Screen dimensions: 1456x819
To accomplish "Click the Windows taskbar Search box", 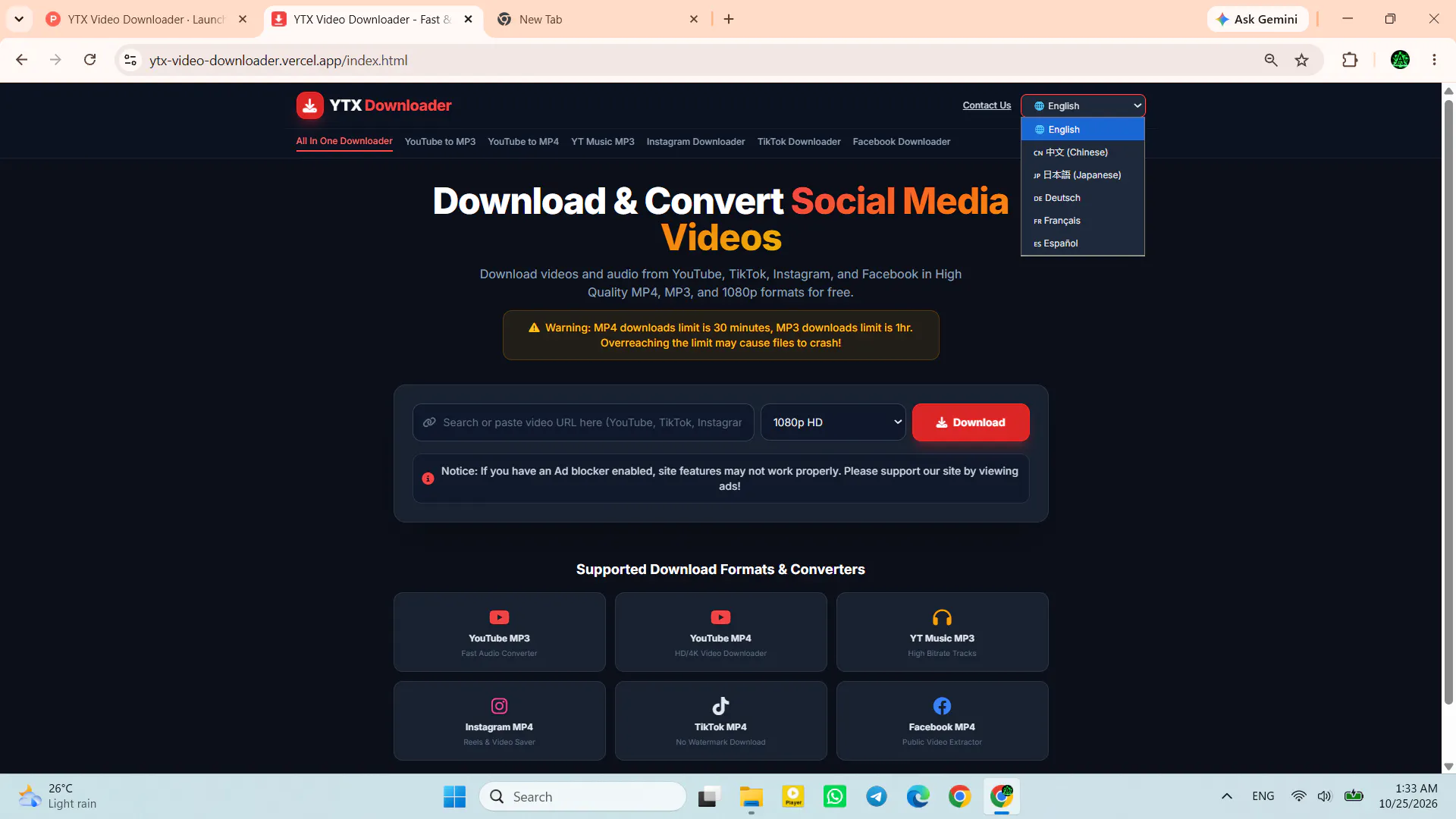I will (582, 796).
